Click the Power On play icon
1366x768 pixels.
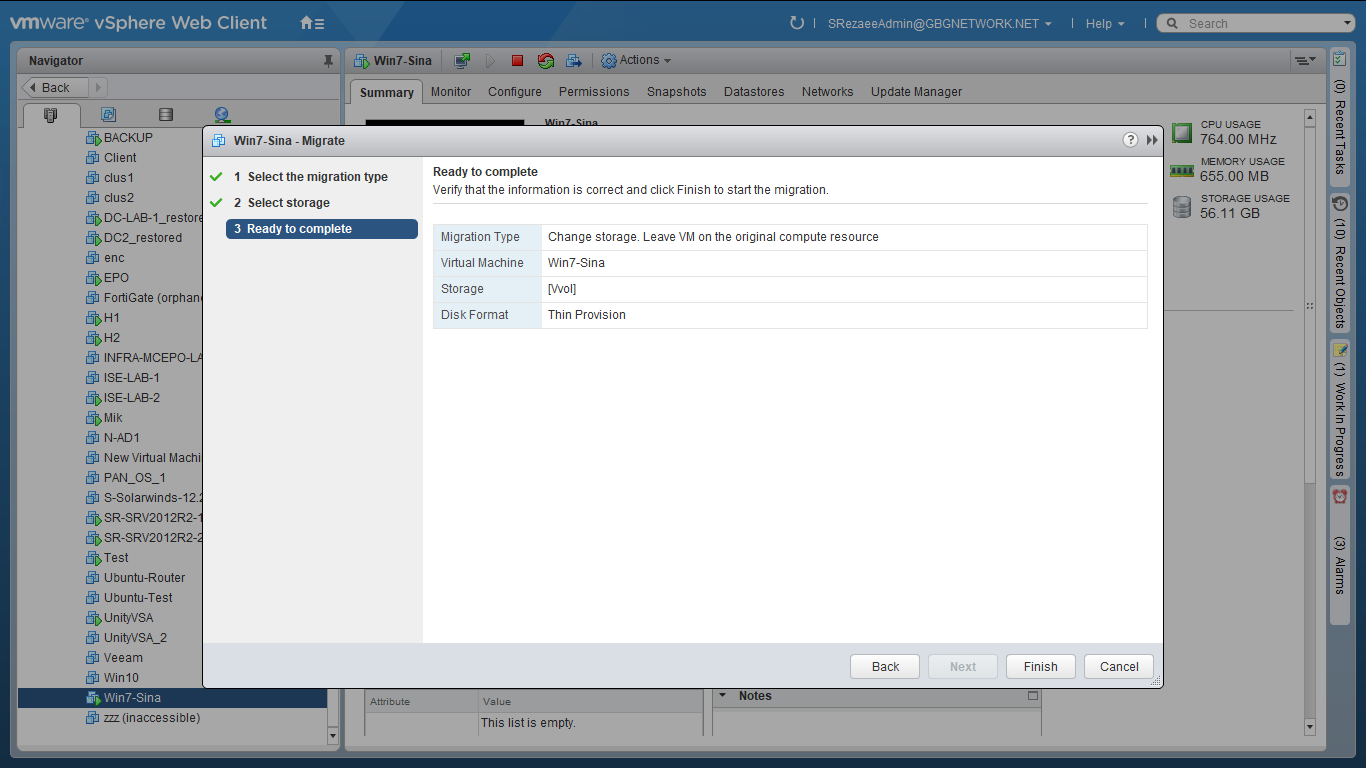click(x=490, y=61)
